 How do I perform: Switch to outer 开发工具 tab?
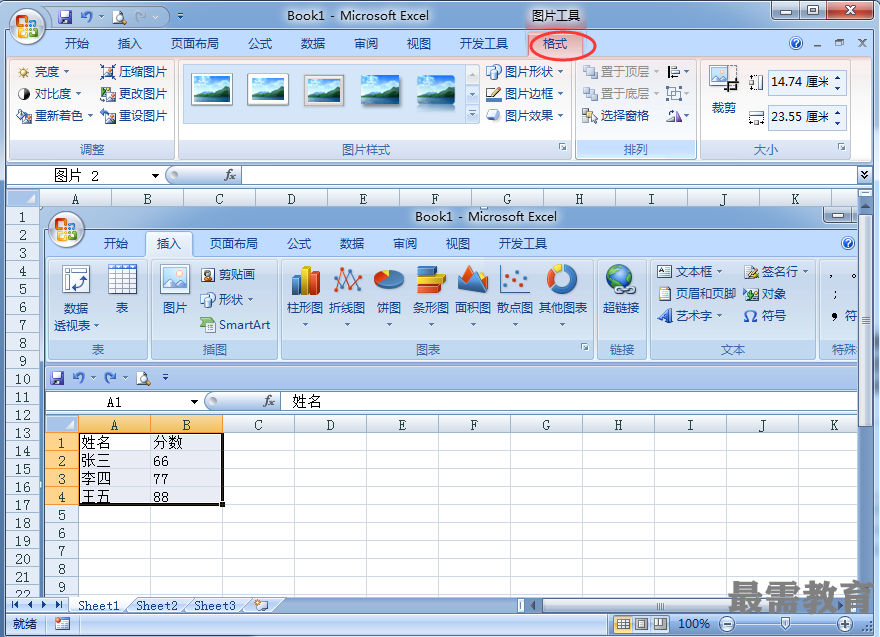click(x=483, y=44)
